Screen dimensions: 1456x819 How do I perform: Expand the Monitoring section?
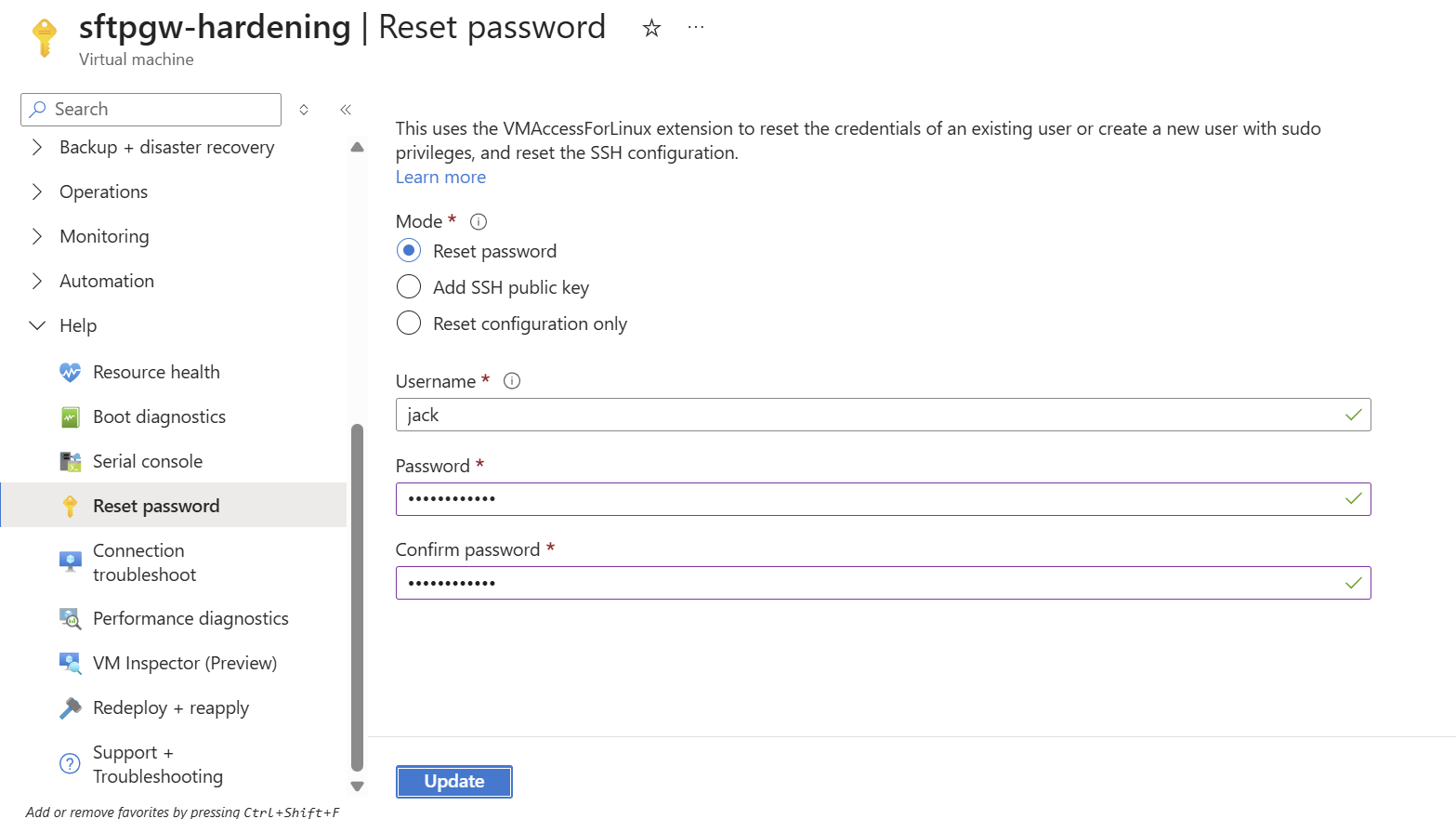pos(37,237)
